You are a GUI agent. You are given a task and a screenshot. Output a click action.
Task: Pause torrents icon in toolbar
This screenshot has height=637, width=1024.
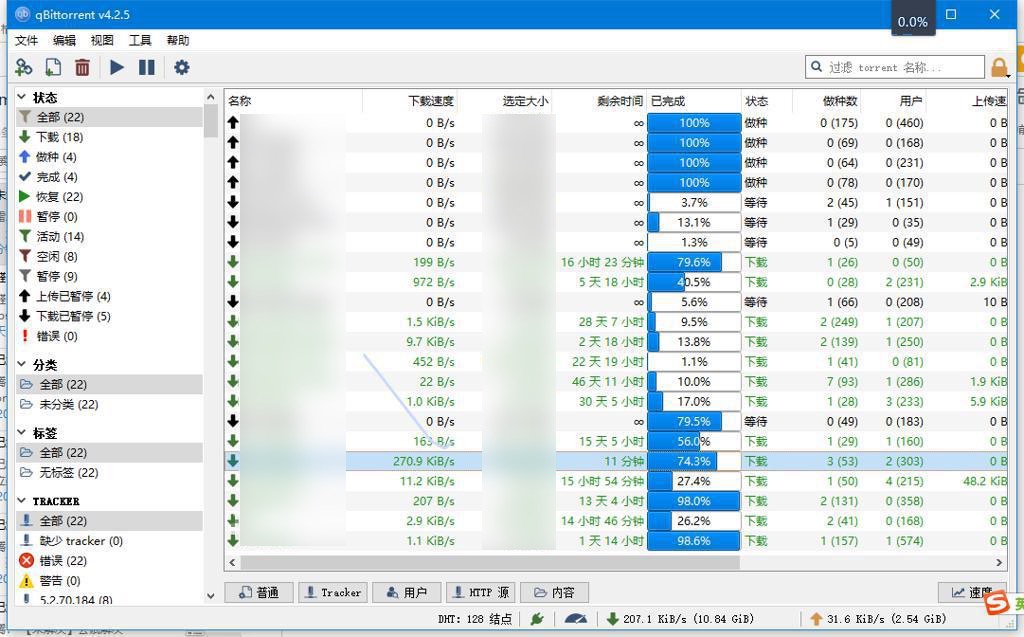pyautogui.click(x=147, y=67)
